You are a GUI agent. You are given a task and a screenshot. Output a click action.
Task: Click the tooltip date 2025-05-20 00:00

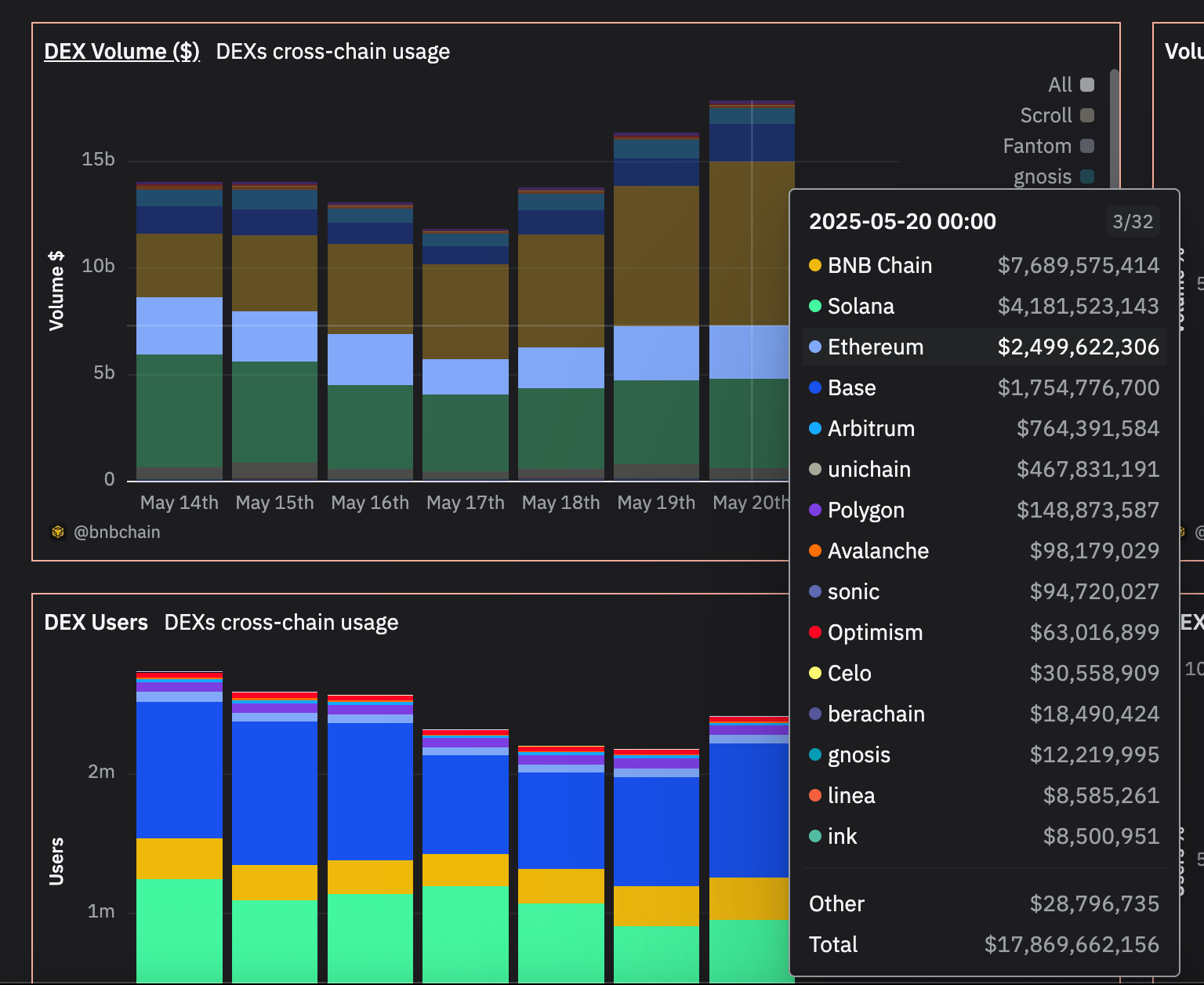click(x=902, y=222)
